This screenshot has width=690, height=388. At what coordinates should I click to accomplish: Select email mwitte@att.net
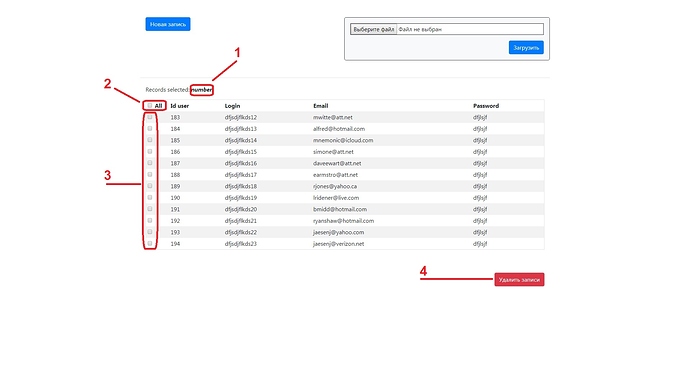coord(333,117)
